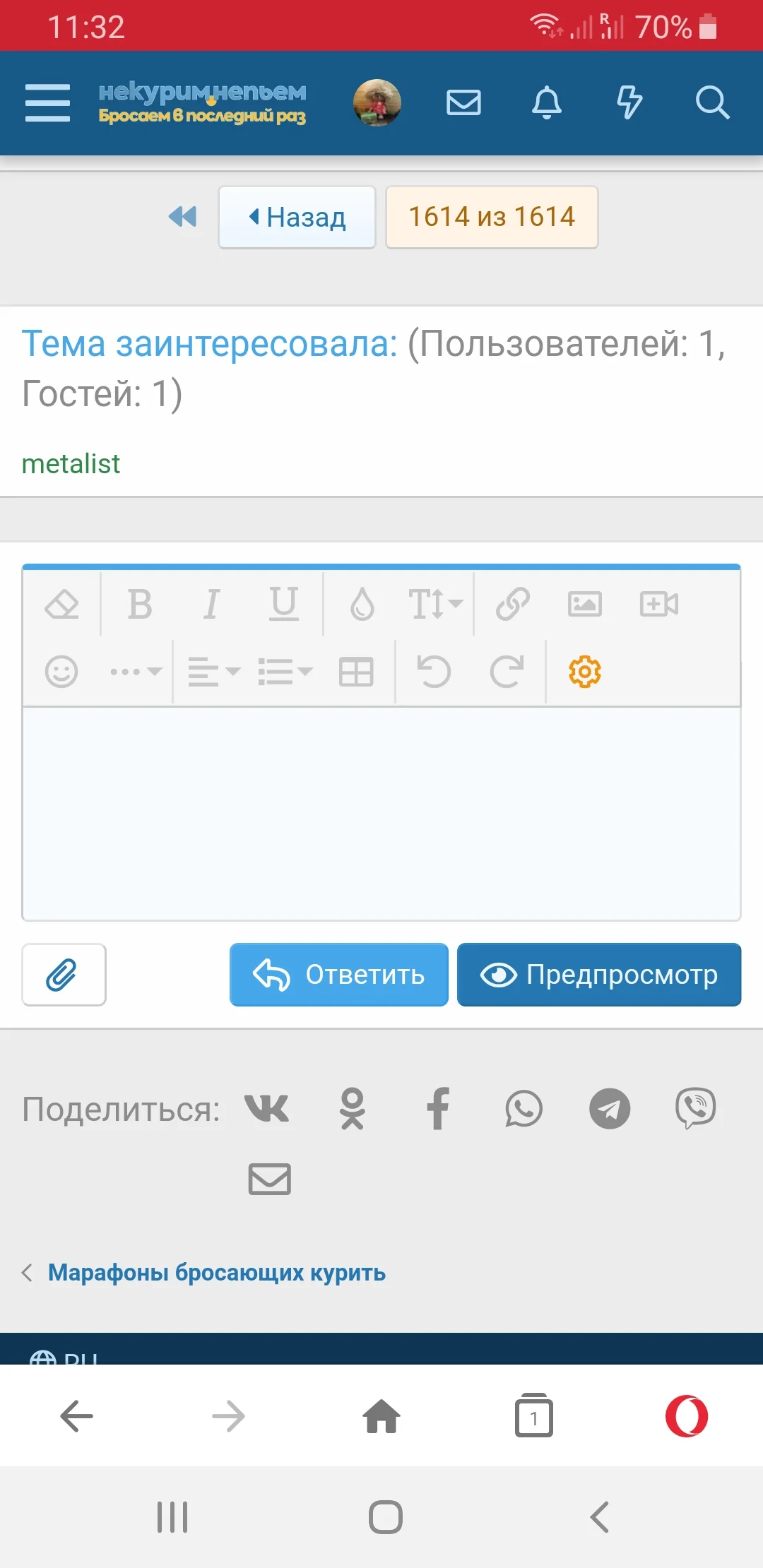Open forum search magnifier
This screenshot has height=1568, width=763.
coord(711,103)
